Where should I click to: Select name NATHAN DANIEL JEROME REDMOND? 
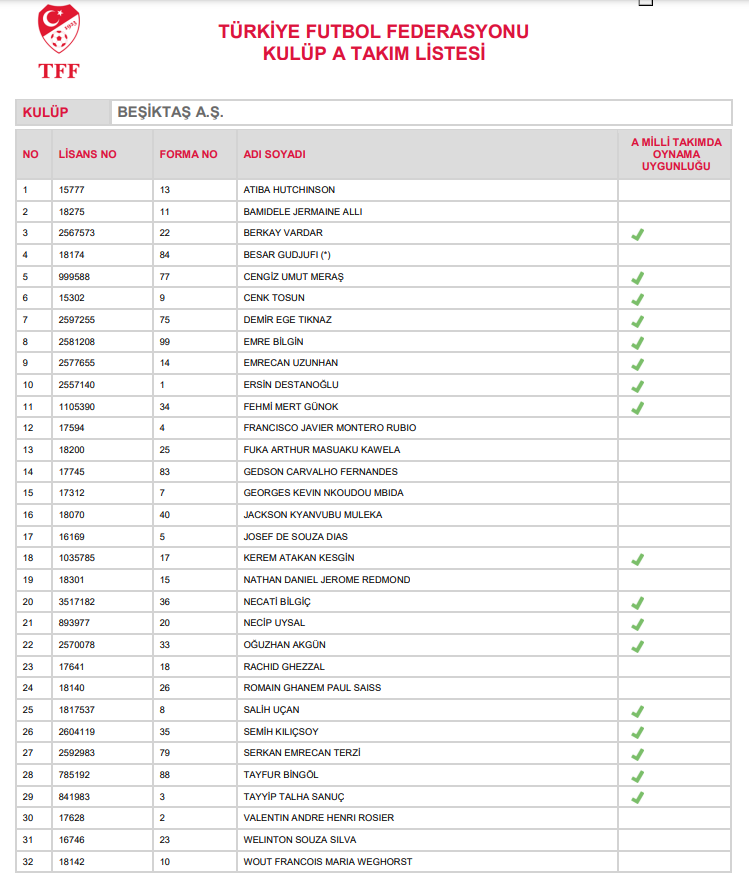tap(327, 579)
